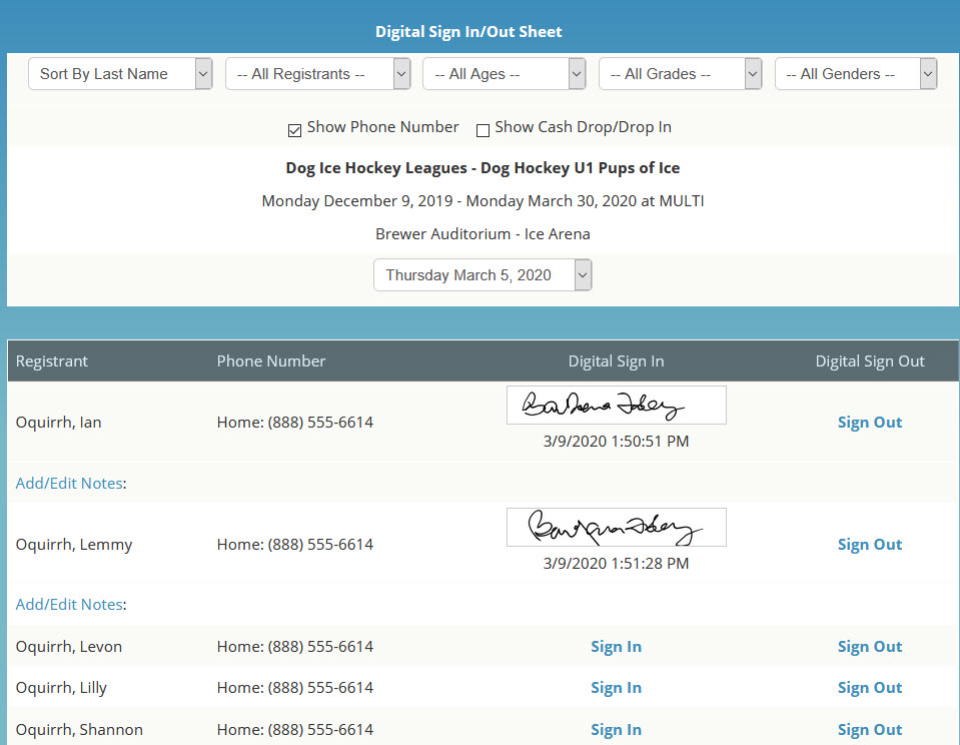Uncheck the Show Phone Number checkbox
Image resolution: width=960 pixels, height=745 pixels.
click(295, 130)
